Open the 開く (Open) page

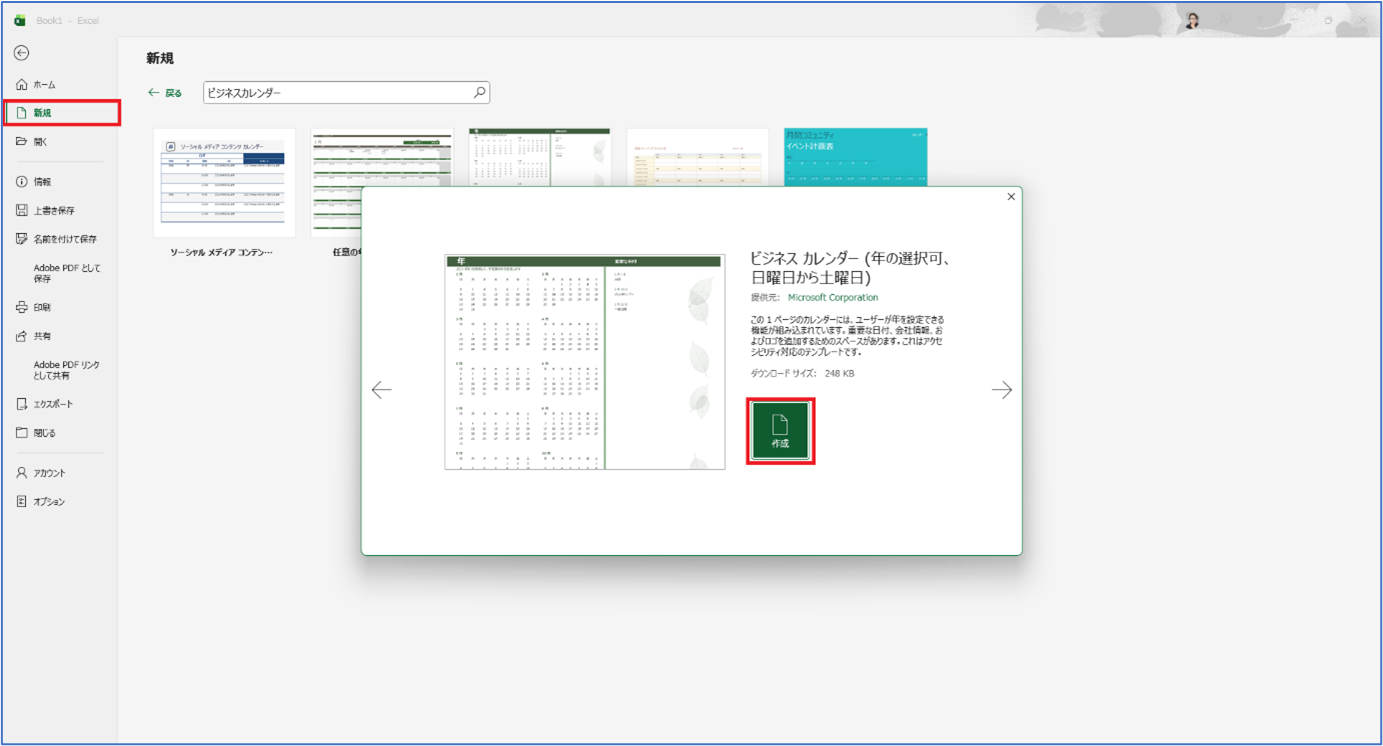[x=40, y=142]
